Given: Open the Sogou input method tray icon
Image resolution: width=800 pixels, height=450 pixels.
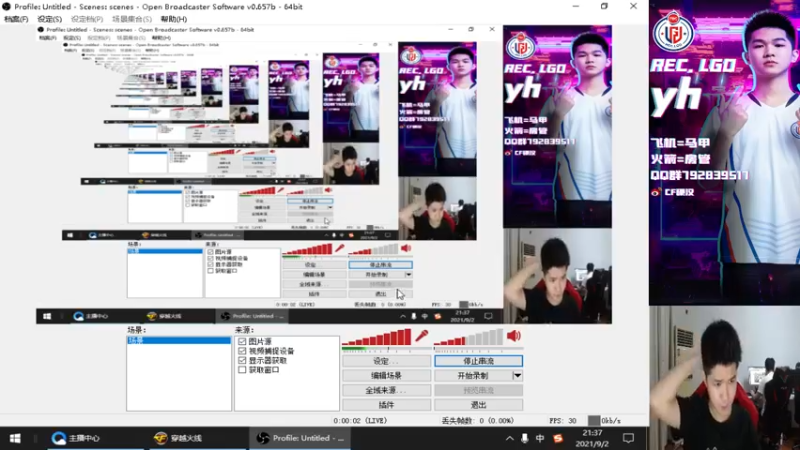Looking at the screenshot, I should [x=558, y=438].
